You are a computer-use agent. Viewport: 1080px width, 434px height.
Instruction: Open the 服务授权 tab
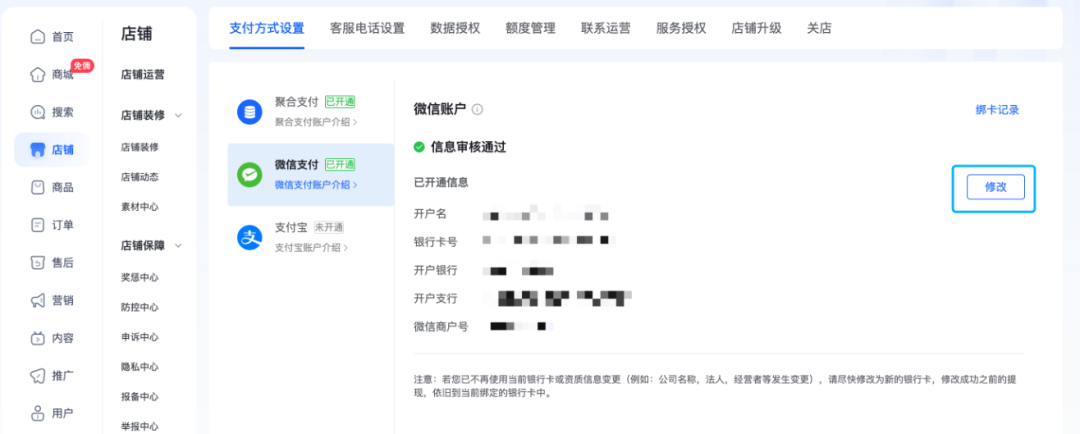coord(681,28)
